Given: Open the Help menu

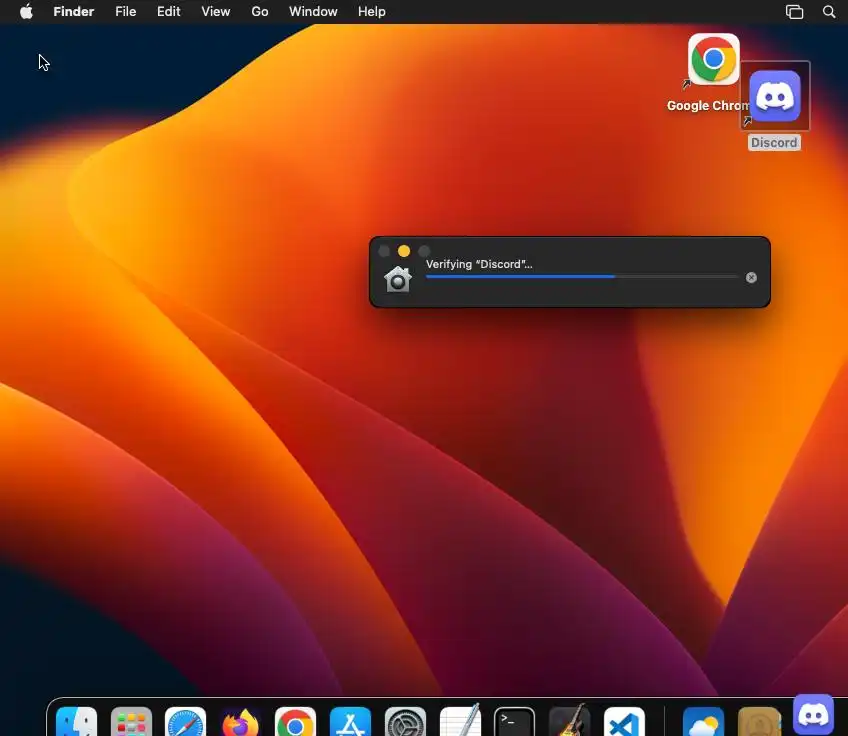Looking at the screenshot, I should [x=372, y=11].
